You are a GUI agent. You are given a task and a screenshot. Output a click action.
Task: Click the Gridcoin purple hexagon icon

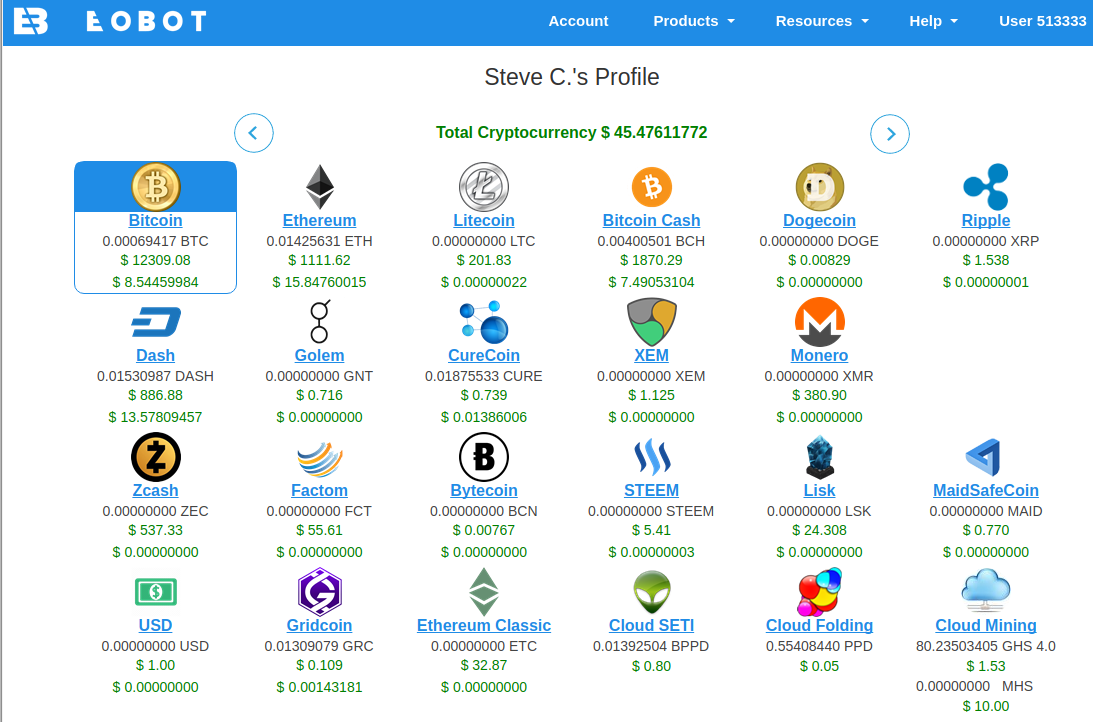[319, 592]
